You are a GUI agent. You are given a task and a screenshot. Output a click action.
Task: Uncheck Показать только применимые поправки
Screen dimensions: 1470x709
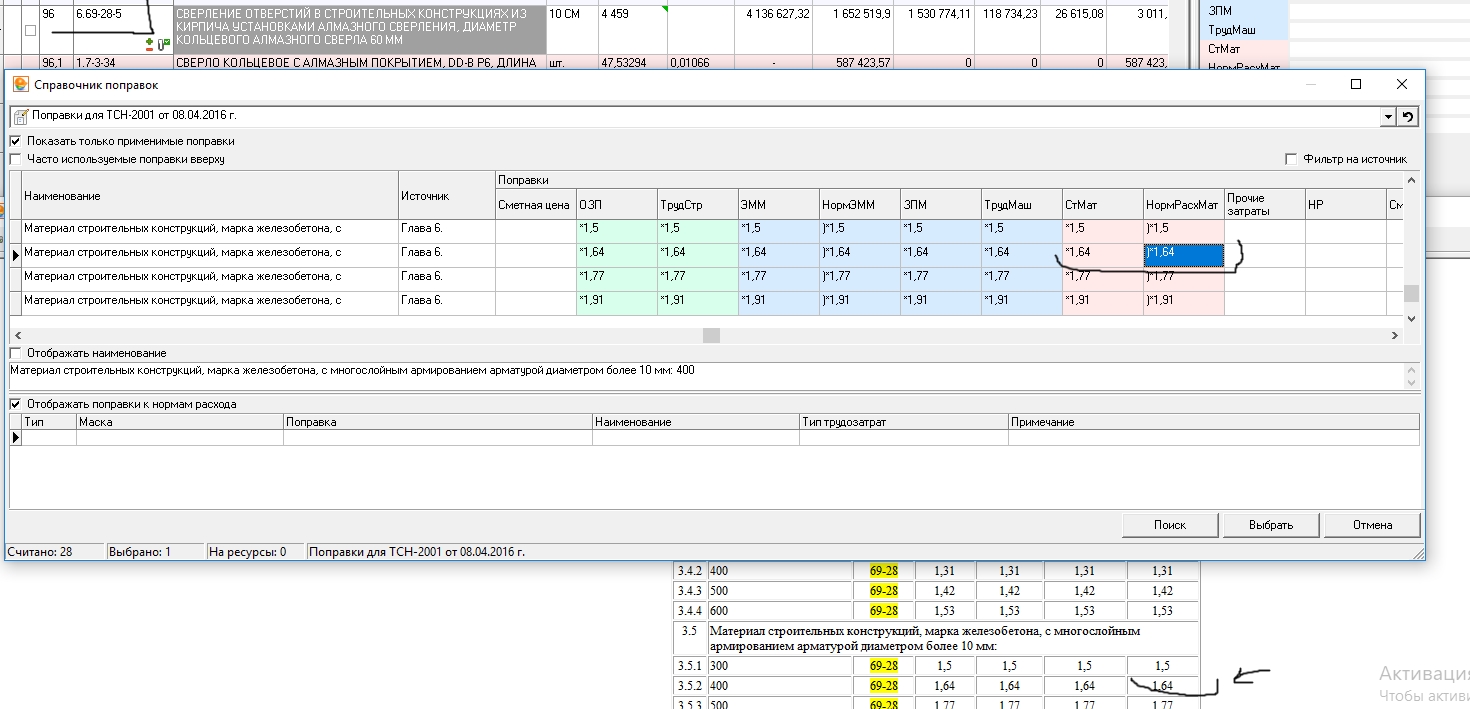15,142
